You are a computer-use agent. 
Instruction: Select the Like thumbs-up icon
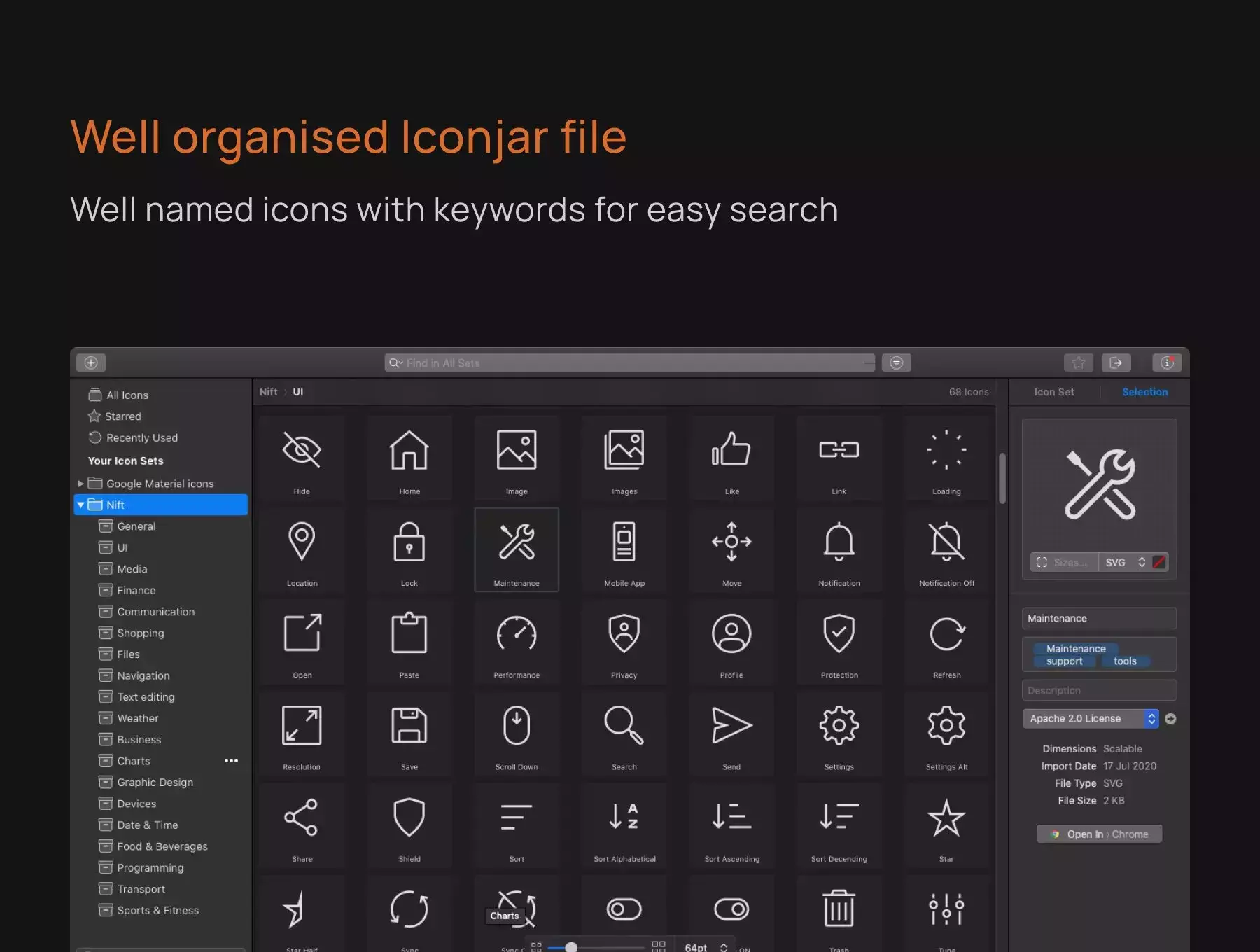(x=731, y=458)
